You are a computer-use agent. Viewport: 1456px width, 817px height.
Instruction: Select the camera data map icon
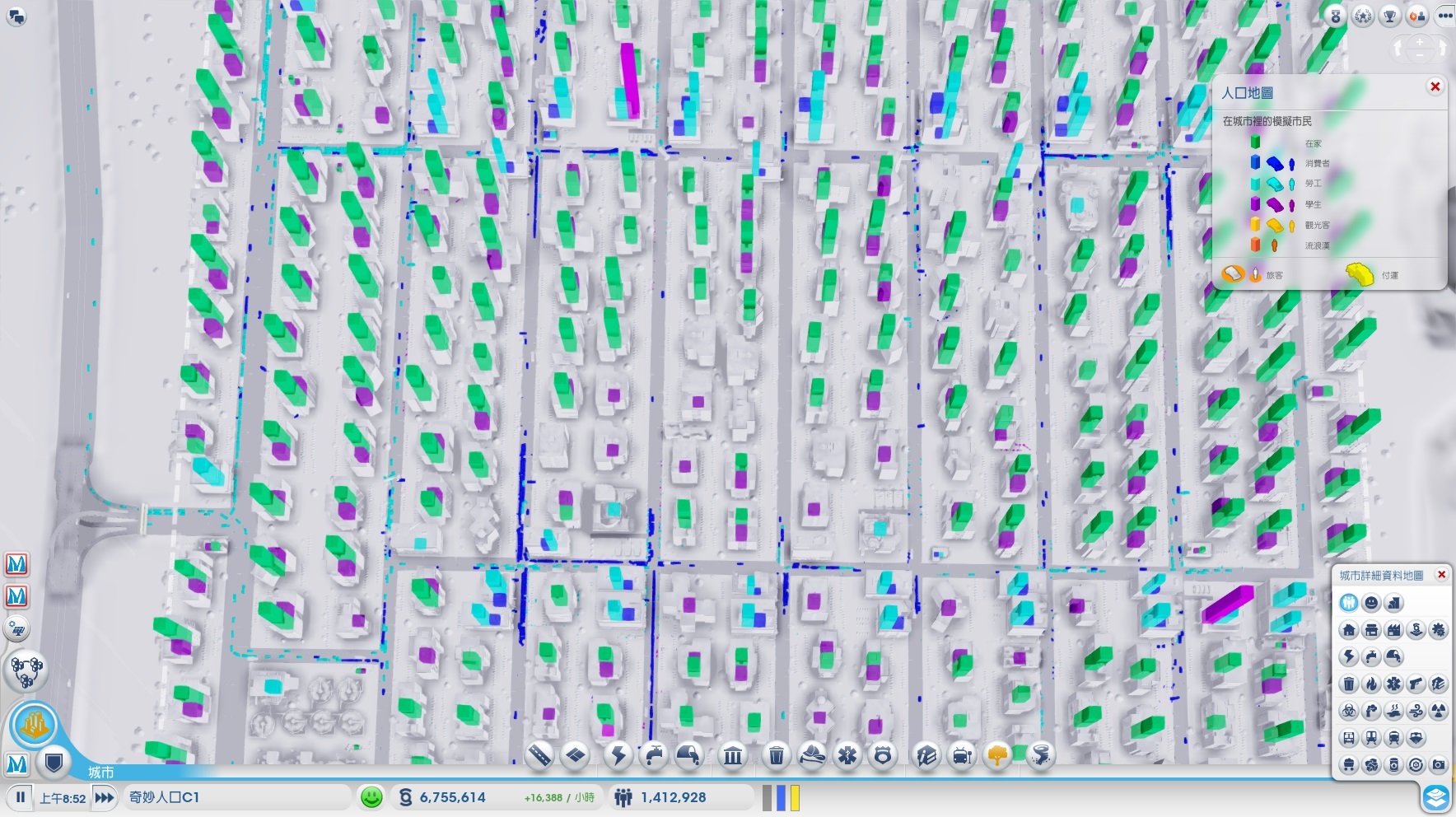[x=1439, y=765]
